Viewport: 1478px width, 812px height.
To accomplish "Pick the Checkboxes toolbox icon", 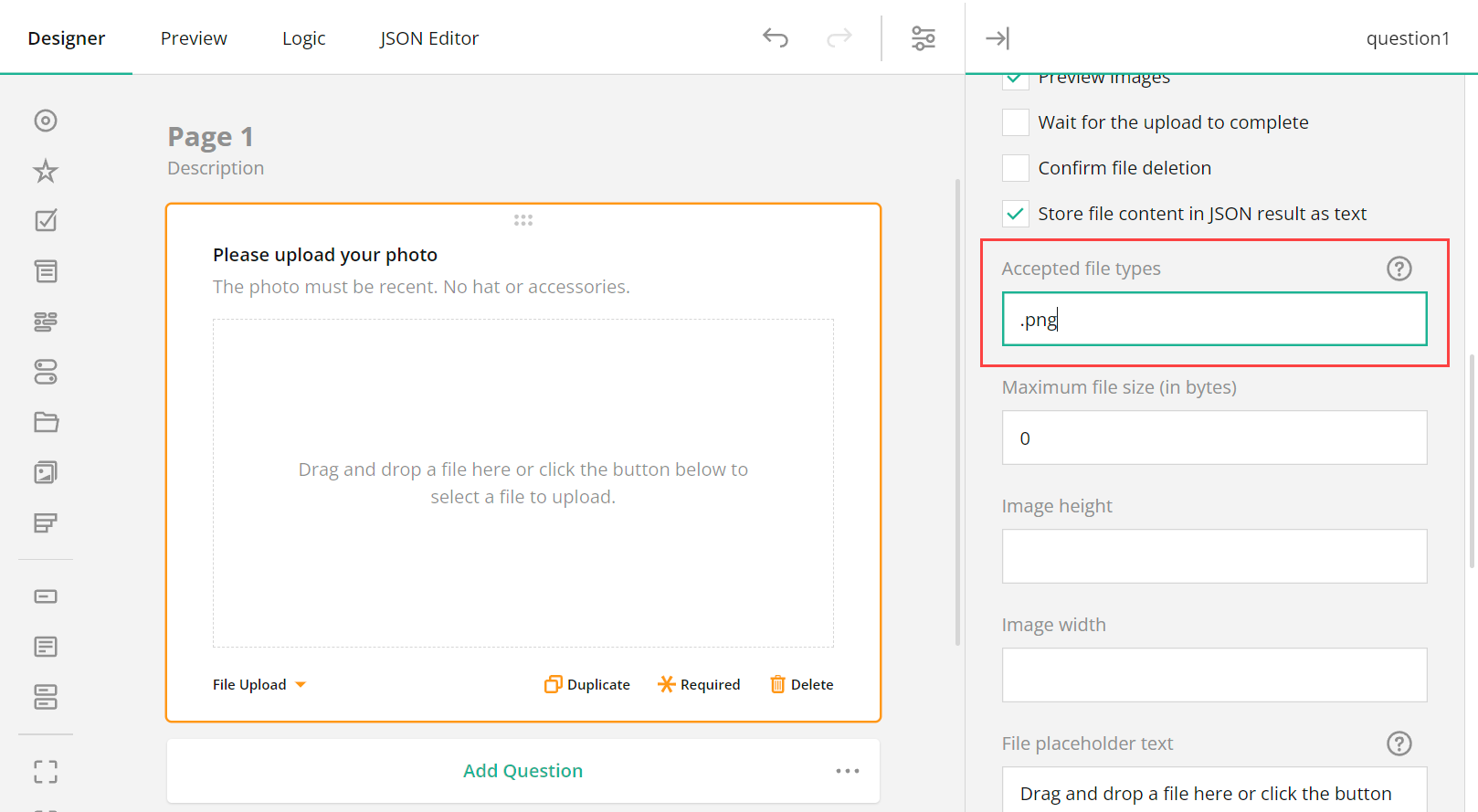I will [x=46, y=221].
